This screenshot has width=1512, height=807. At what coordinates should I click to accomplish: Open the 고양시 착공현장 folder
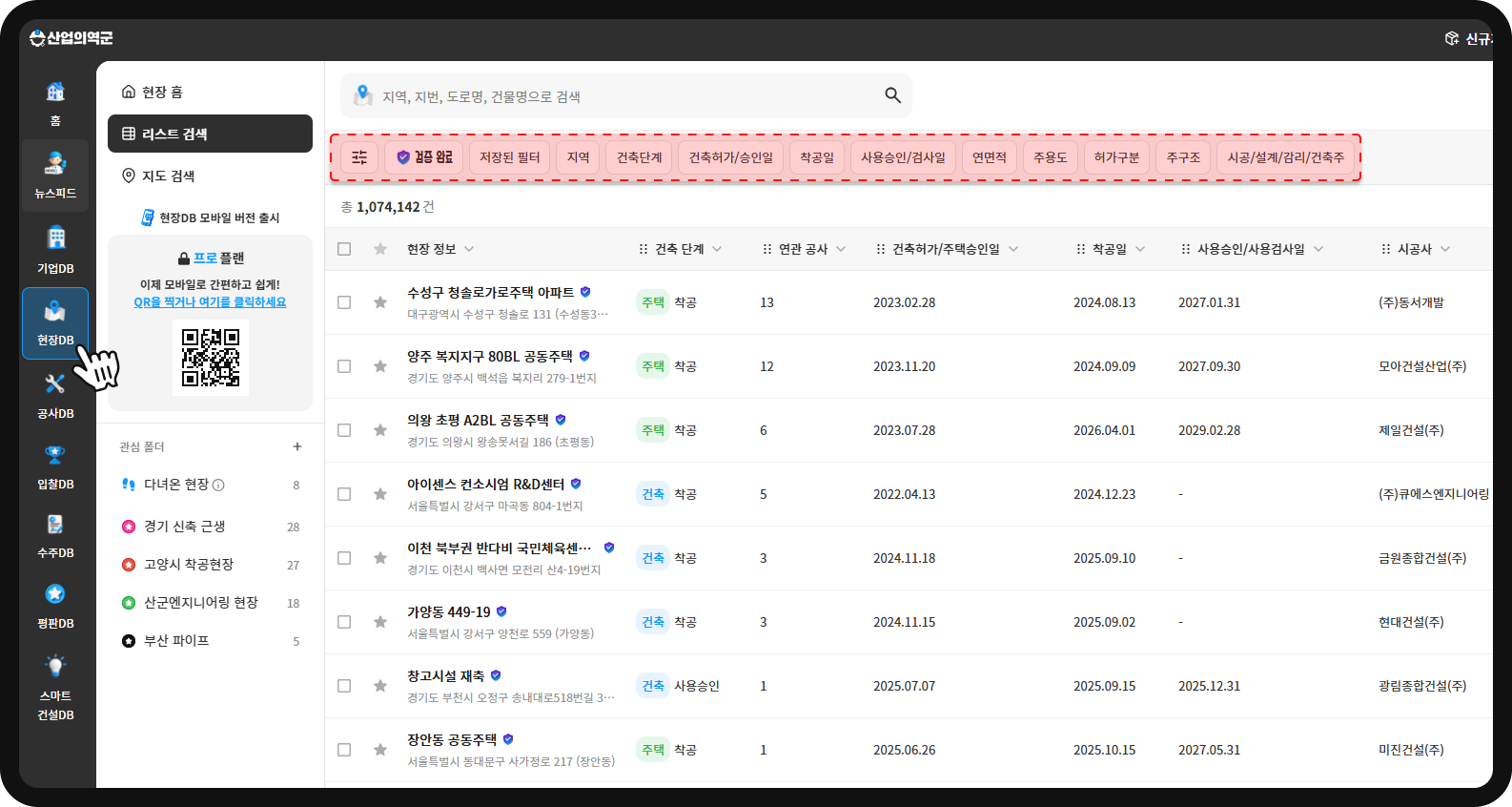tap(210, 565)
